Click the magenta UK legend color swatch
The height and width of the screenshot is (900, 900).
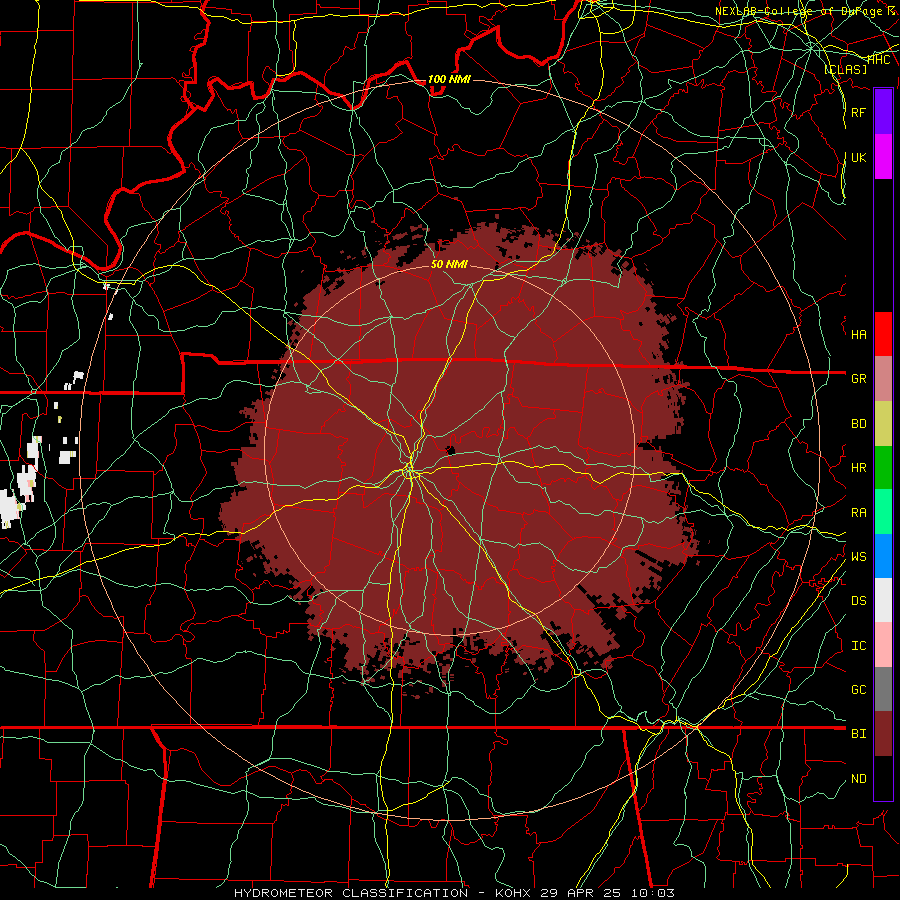(883, 157)
